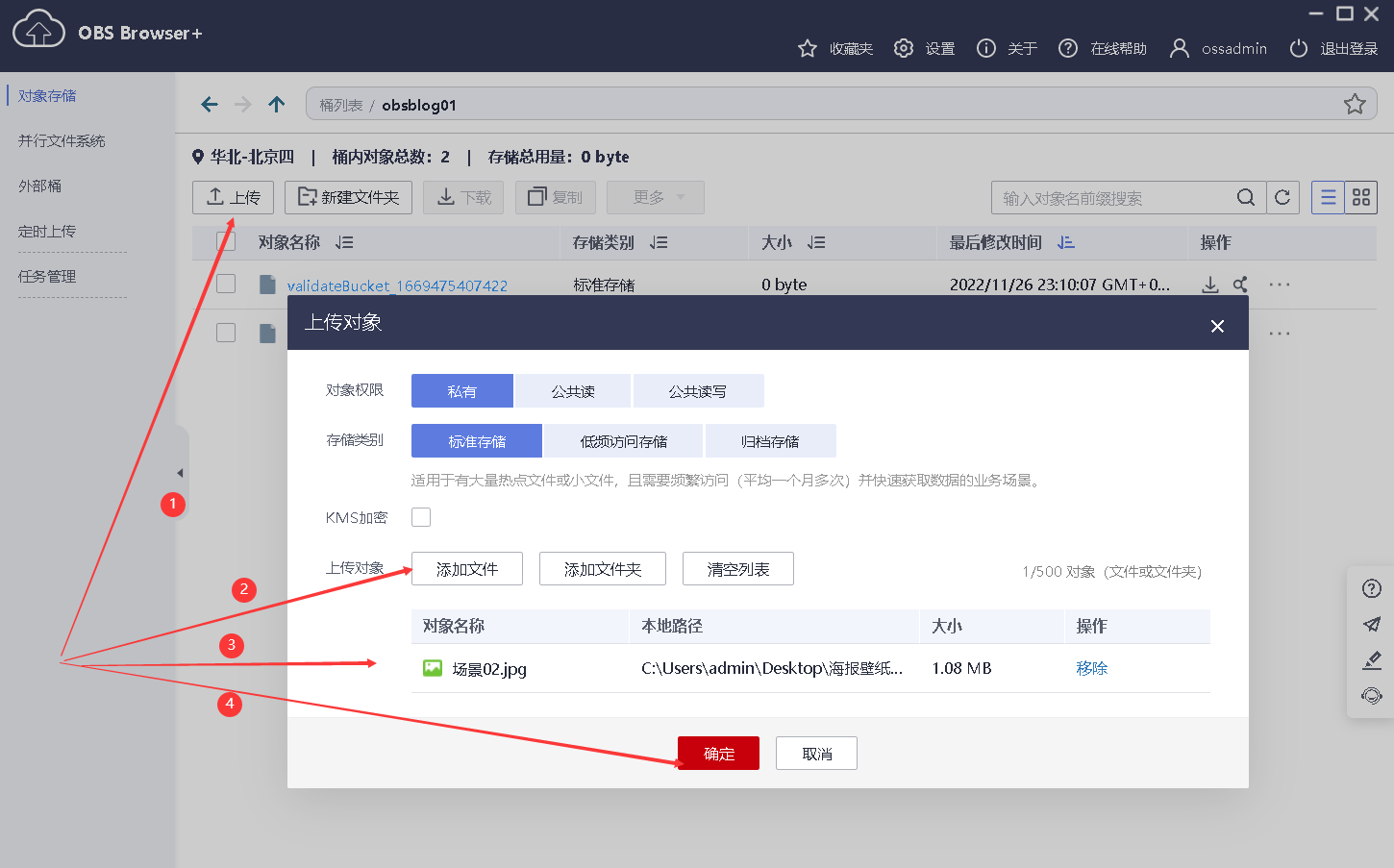Open 对象存储 in the sidebar
This screenshot has height=868, width=1394.
click(x=47, y=96)
